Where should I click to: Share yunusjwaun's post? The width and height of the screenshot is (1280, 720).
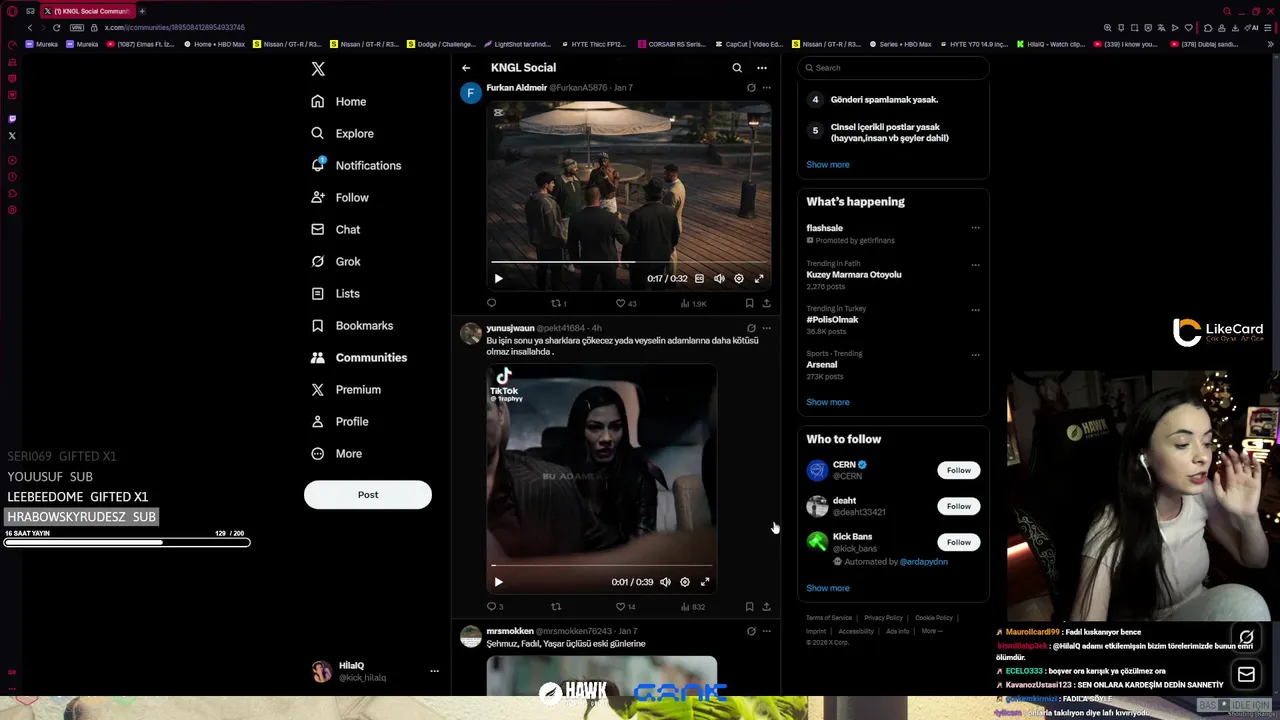click(x=767, y=606)
